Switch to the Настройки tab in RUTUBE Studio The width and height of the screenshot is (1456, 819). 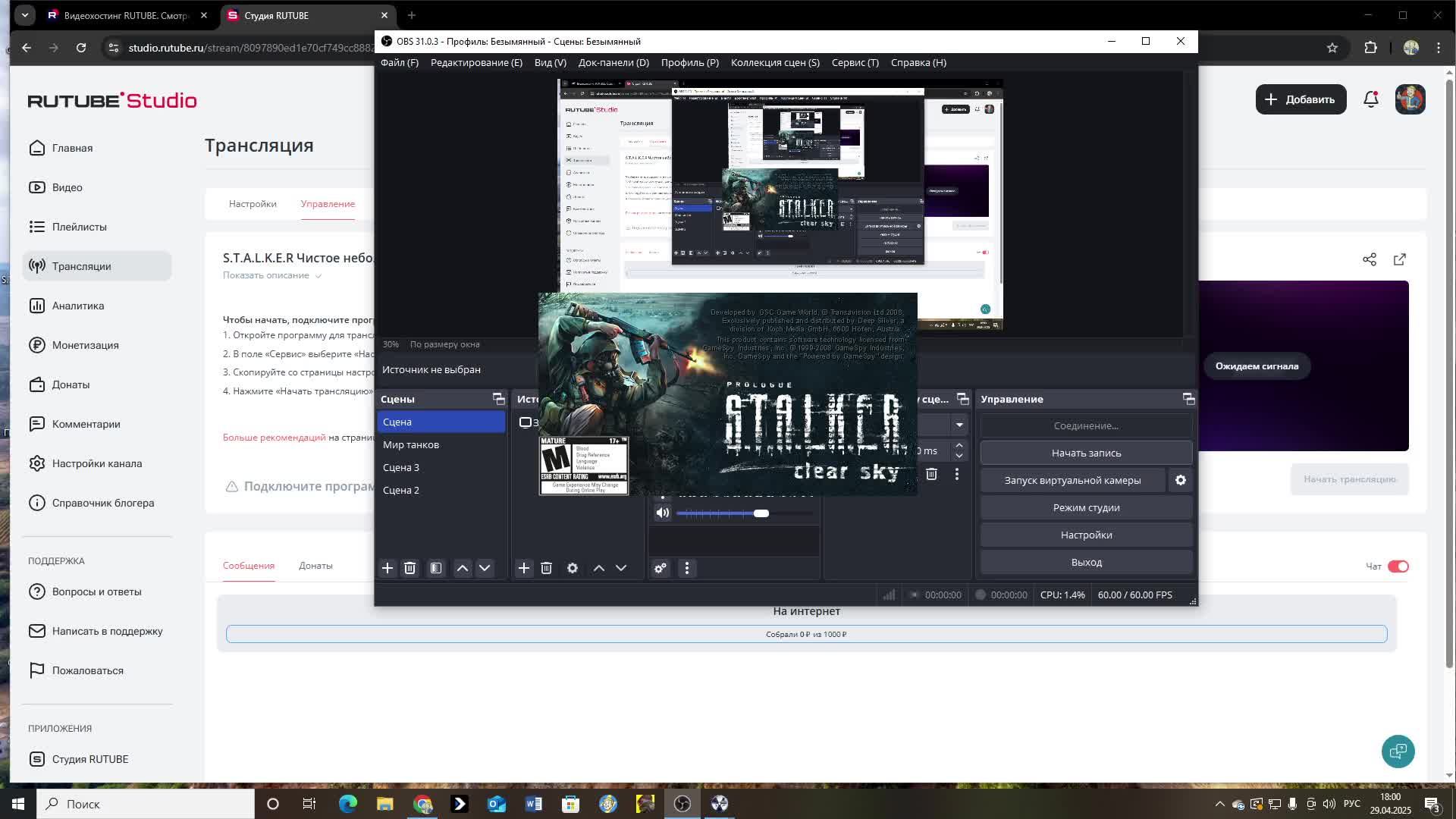[x=252, y=203]
